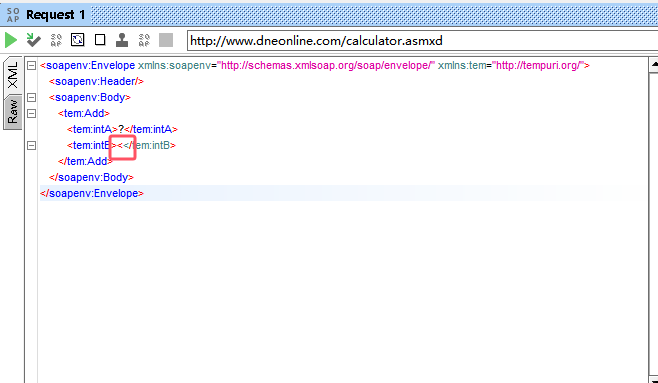This screenshot has width=658, height=383.
Task: Click the scrollbar up arrow in editor
Action: [x=654, y=65]
